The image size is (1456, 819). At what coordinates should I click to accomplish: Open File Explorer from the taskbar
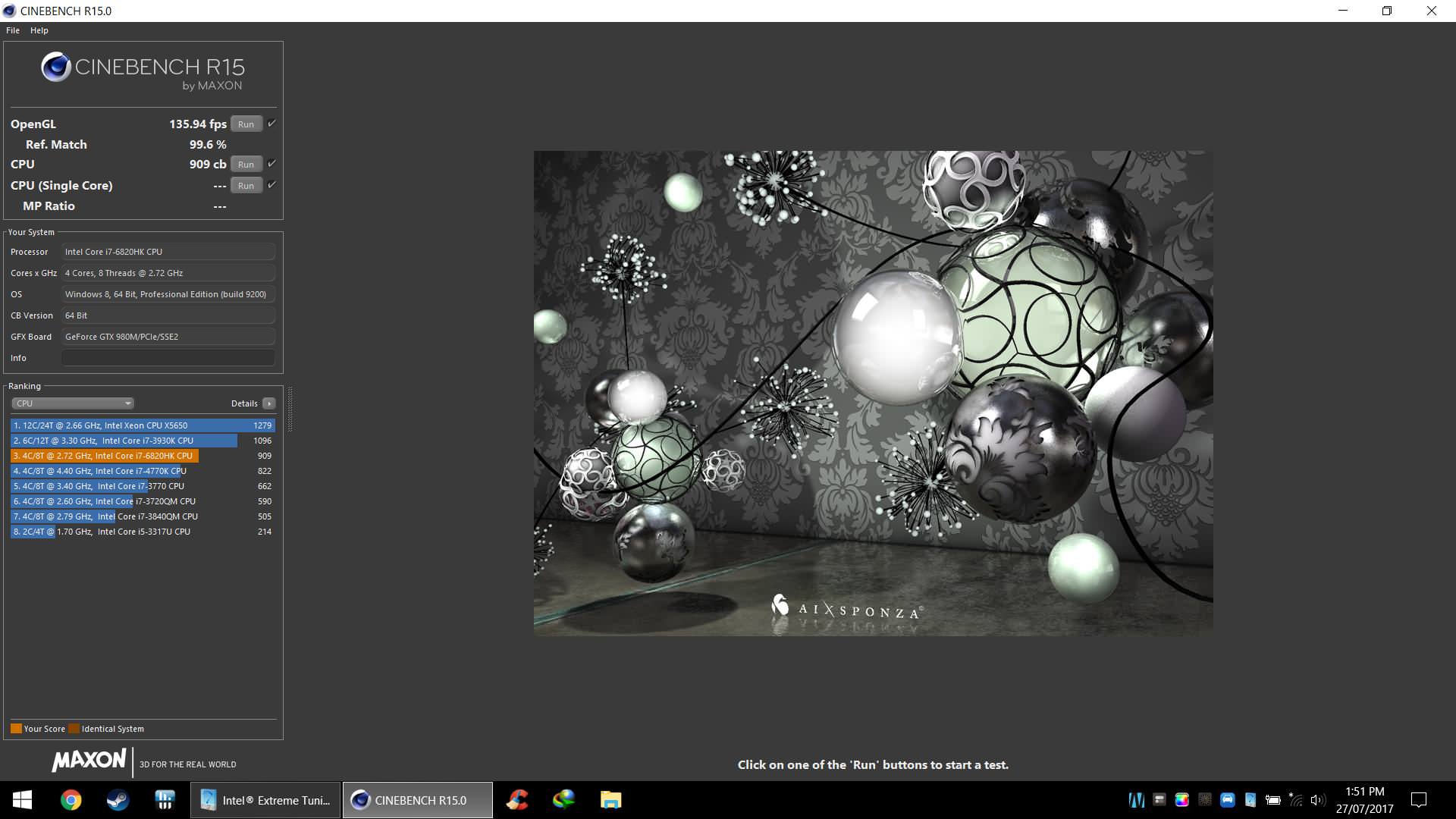click(610, 800)
